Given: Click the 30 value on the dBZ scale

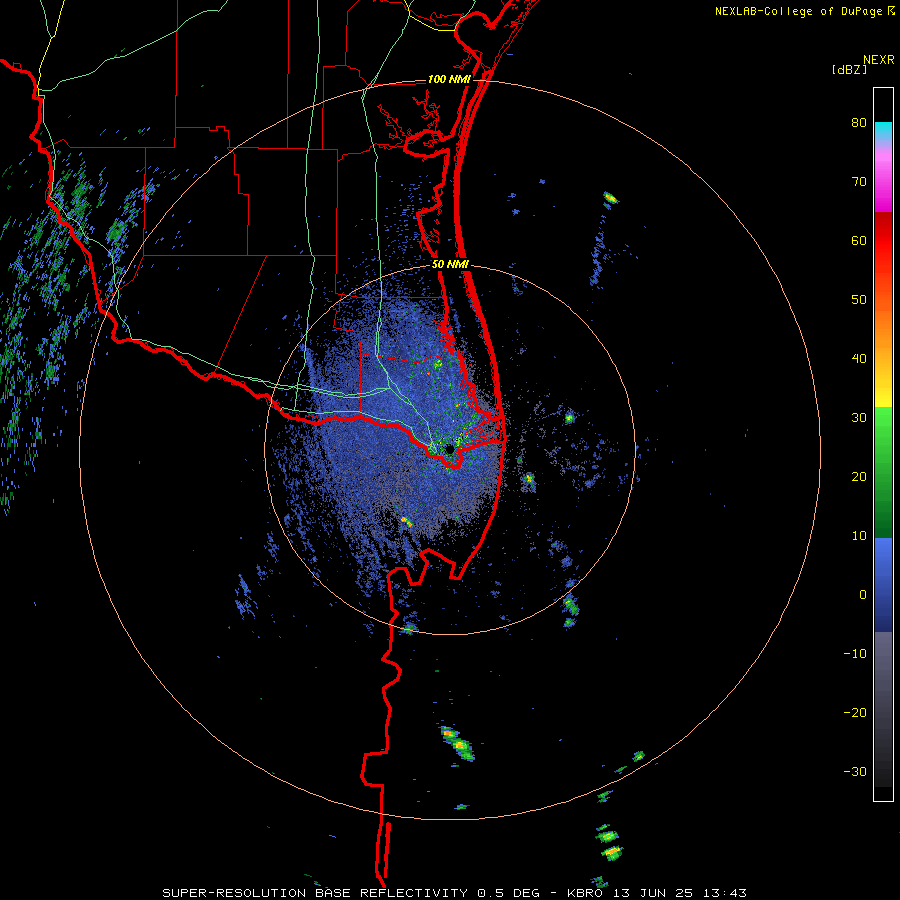Looking at the screenshot, I should pyautogui.click(x=859, y=418).
